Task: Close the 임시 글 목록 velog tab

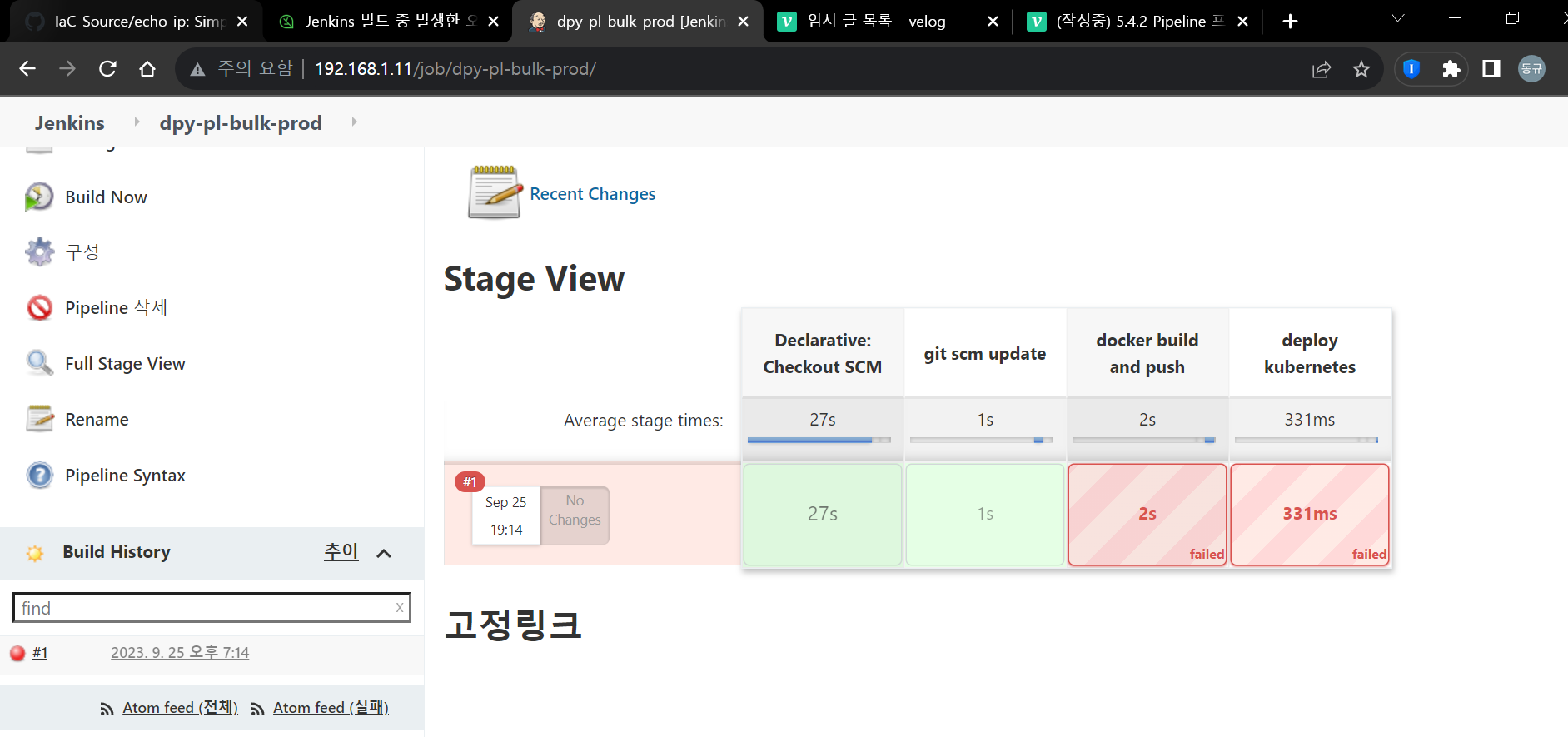Action: point(993,22)
